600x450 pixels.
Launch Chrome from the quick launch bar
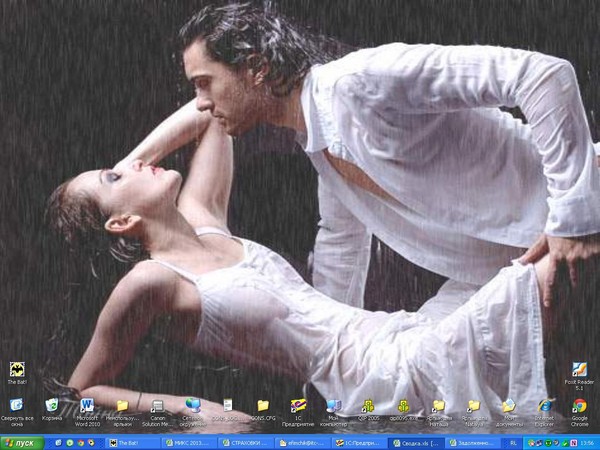pyautogui.click(x=81, y=443)
